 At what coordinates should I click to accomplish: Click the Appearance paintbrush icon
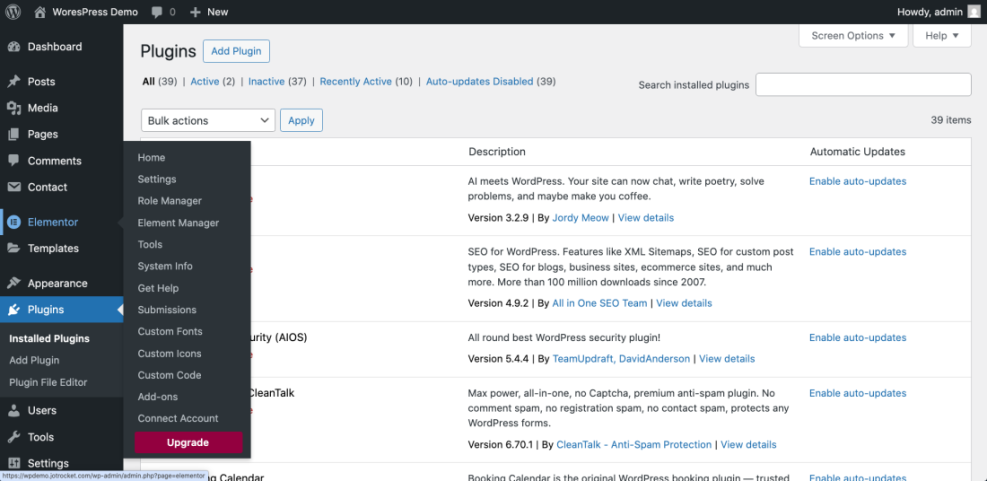[x=14, y=283]
